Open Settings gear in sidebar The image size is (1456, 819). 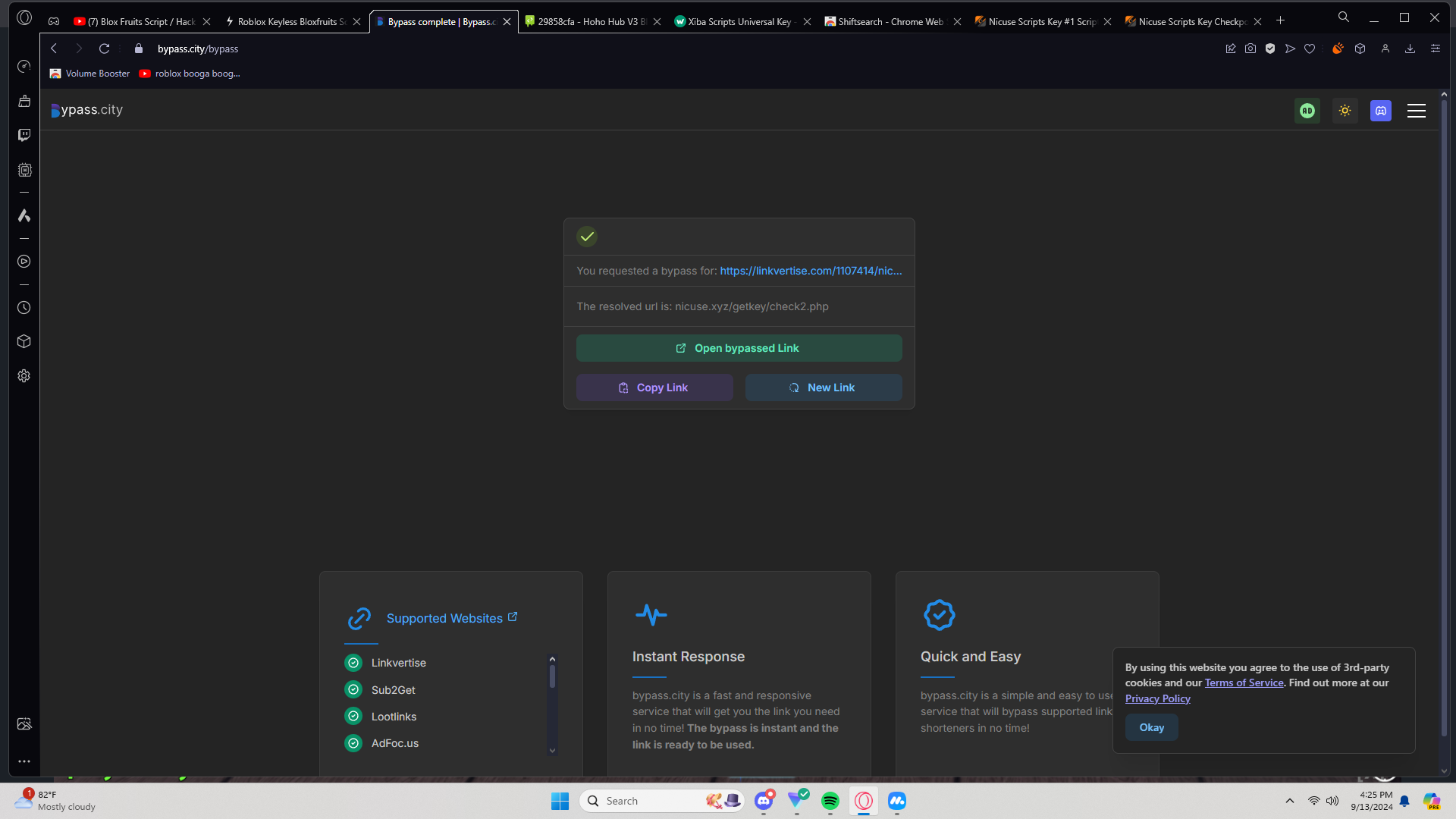coord(24,376)
